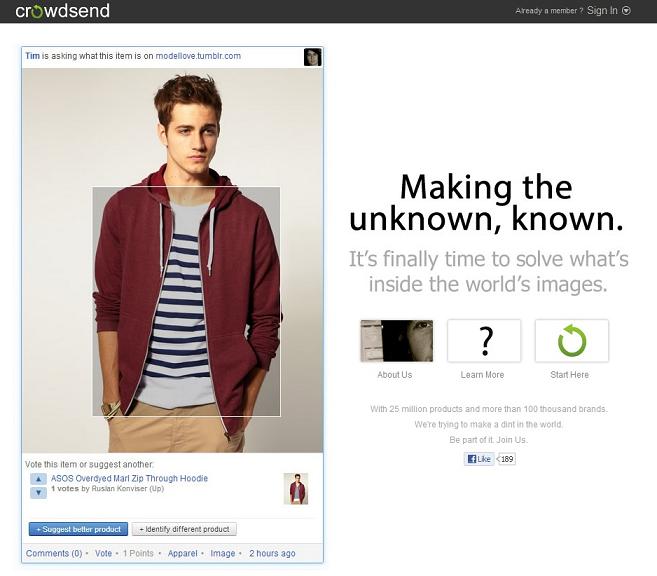
Task: Open Comments (0) link
Action: click(x=54, y=553)
